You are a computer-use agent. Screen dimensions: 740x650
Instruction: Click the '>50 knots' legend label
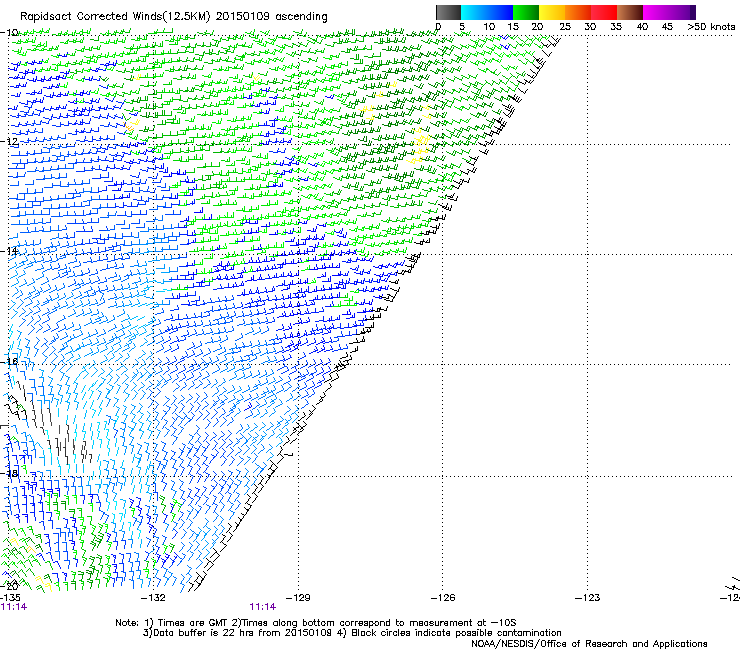[711, 26]
